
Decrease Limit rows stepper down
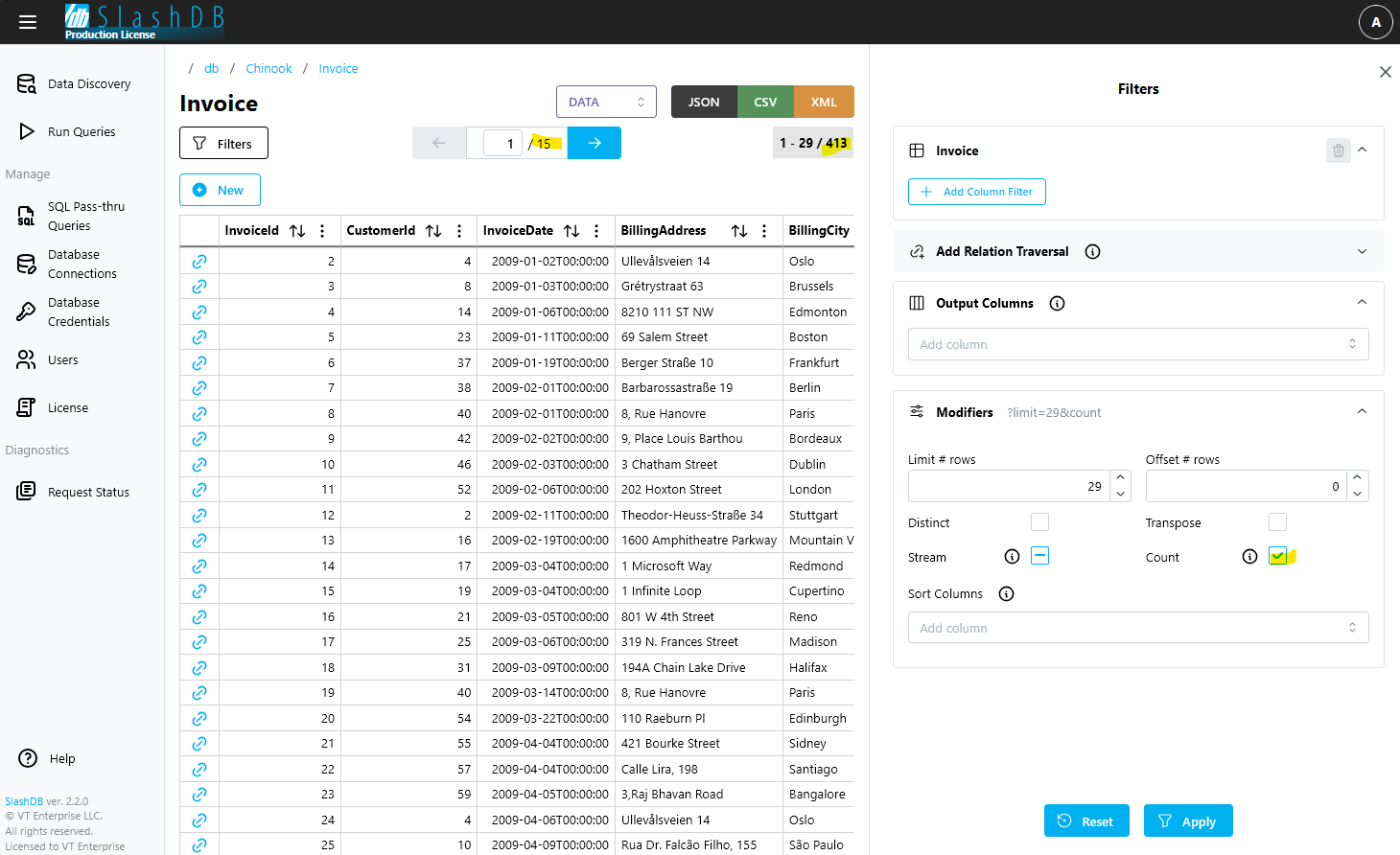1121,494
